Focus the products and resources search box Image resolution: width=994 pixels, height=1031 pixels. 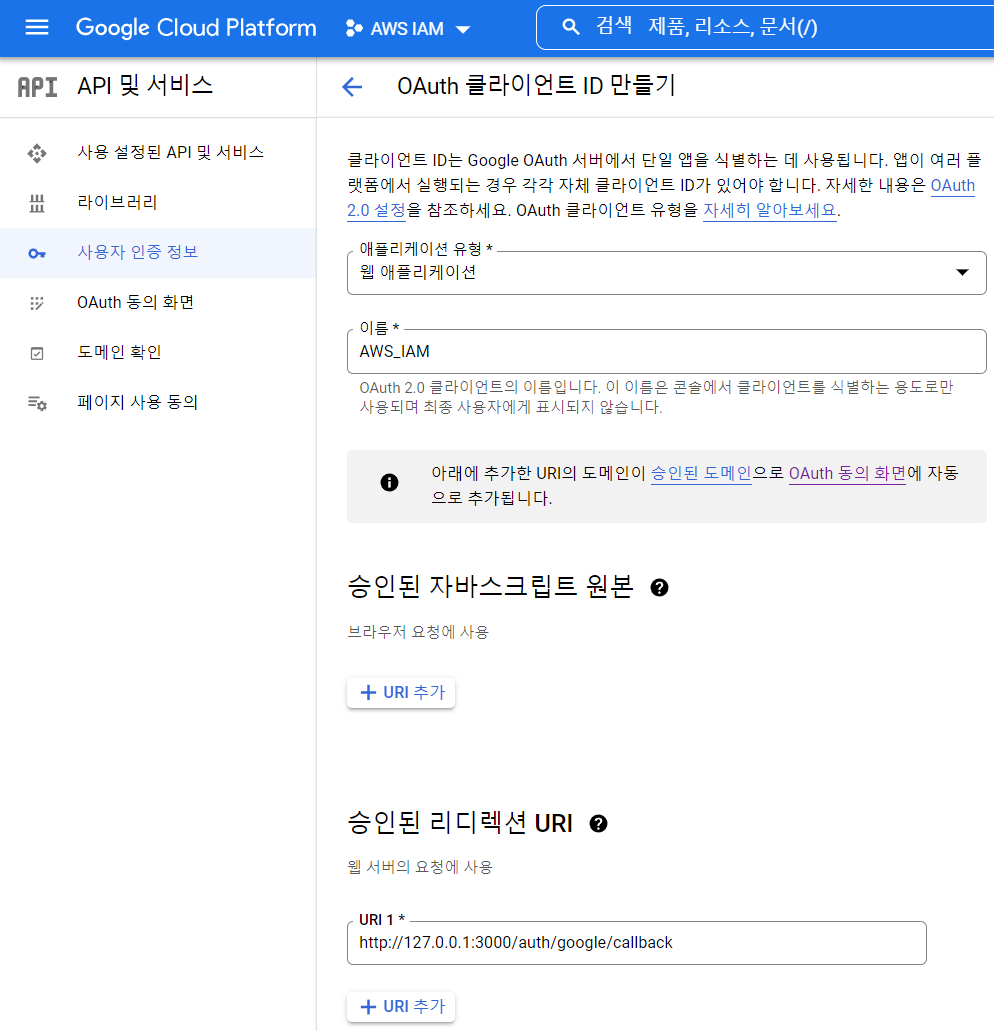pyautogui.click(x=765, y=27)
